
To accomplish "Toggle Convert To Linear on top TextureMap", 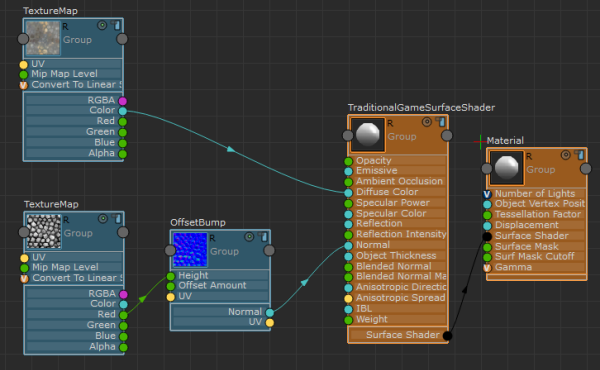I will coord(24,85).
